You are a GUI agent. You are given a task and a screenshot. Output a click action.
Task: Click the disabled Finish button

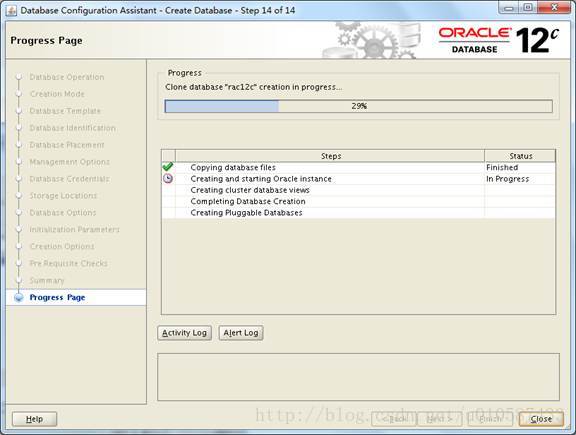pyautogui.click(x=490, y=419)
